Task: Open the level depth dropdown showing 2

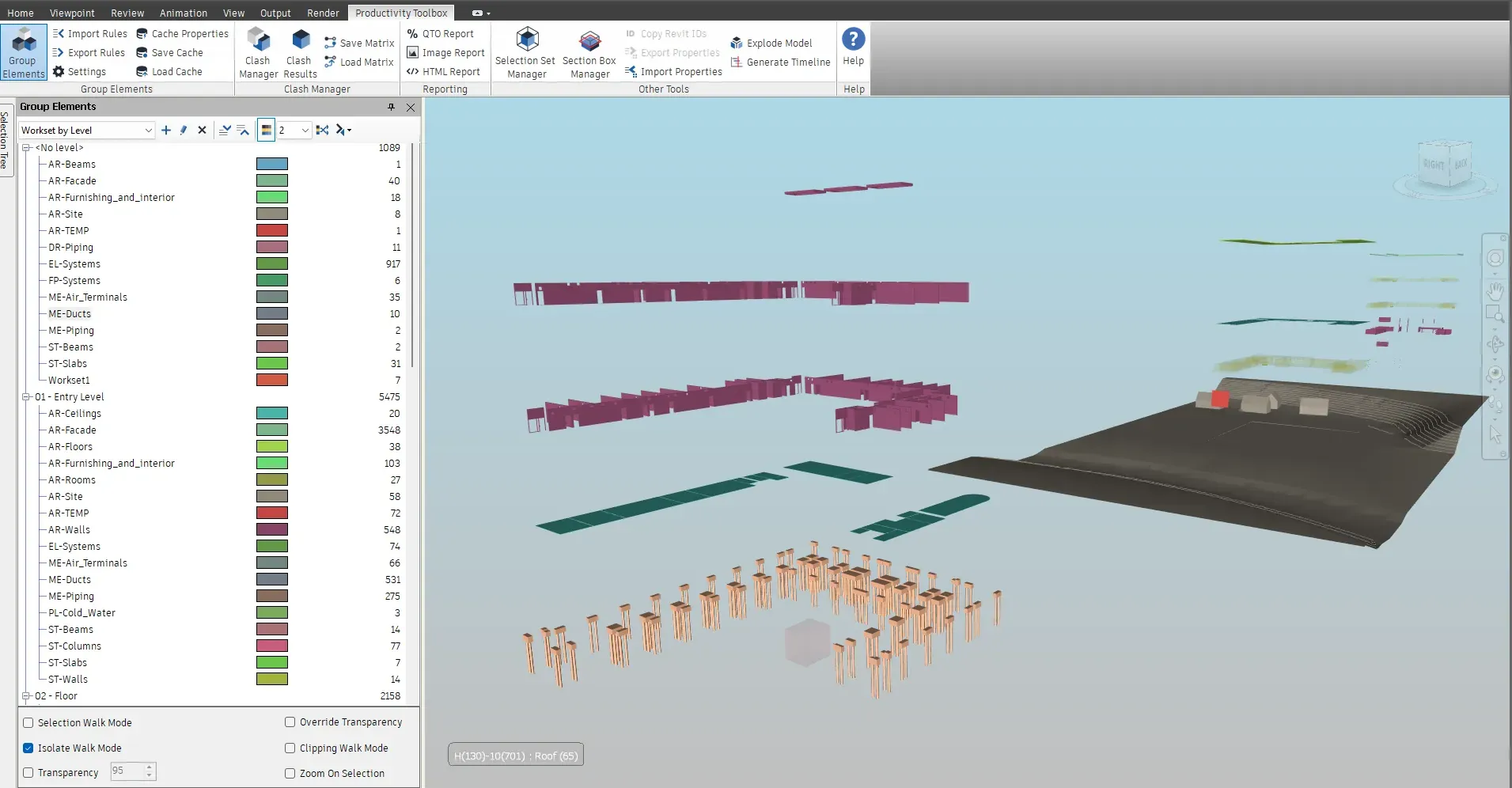Action: tap(294, 130)
